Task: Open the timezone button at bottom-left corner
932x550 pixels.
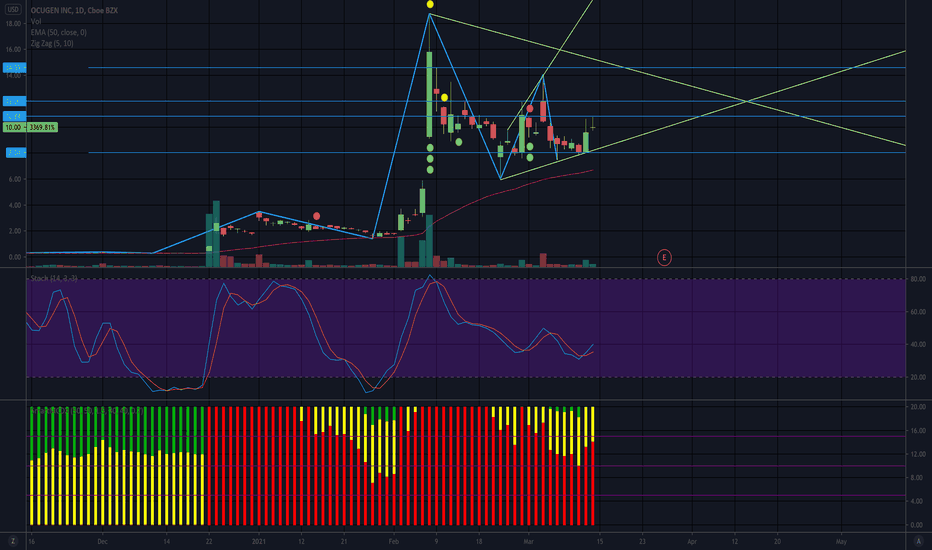Action: pyautogui.click(x=12, y=541)
